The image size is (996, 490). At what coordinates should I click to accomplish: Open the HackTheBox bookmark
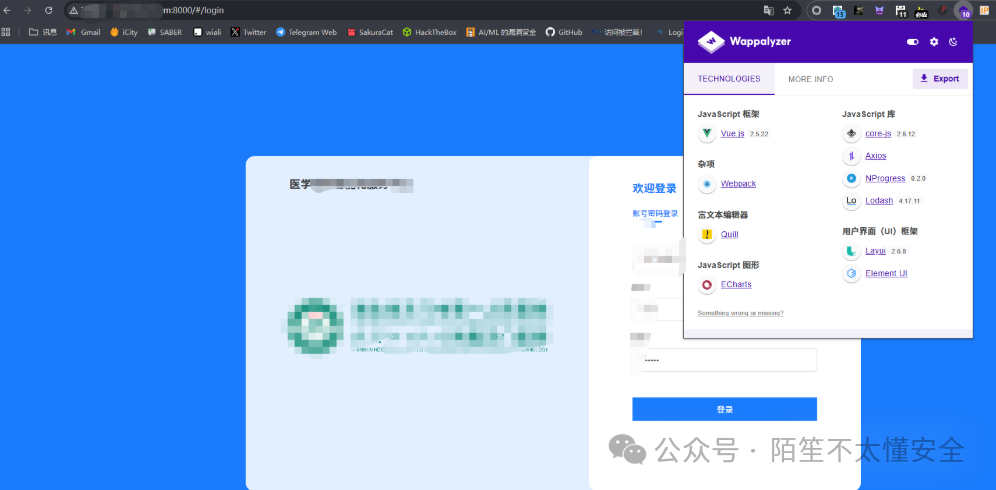[429, 32]
